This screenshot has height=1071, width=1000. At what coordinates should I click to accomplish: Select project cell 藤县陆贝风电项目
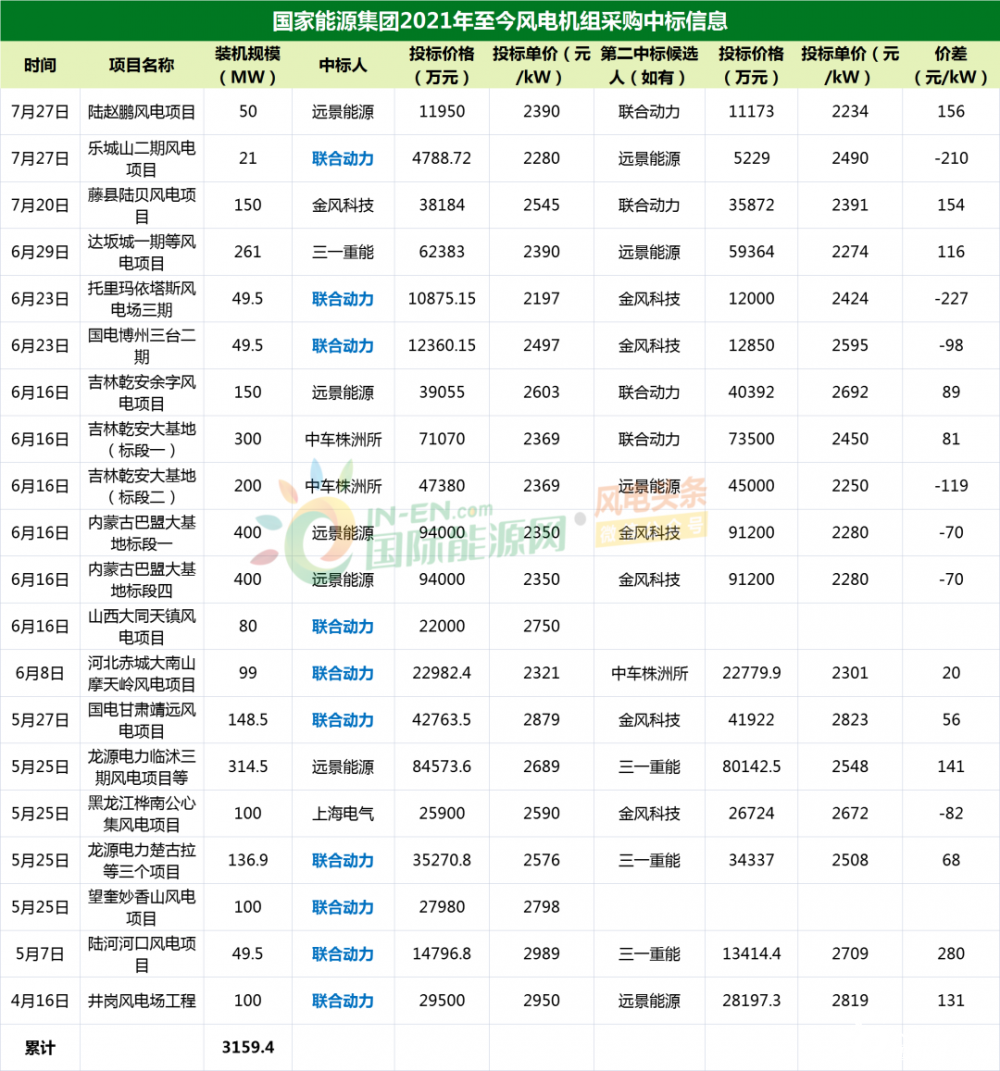point(141,206)
